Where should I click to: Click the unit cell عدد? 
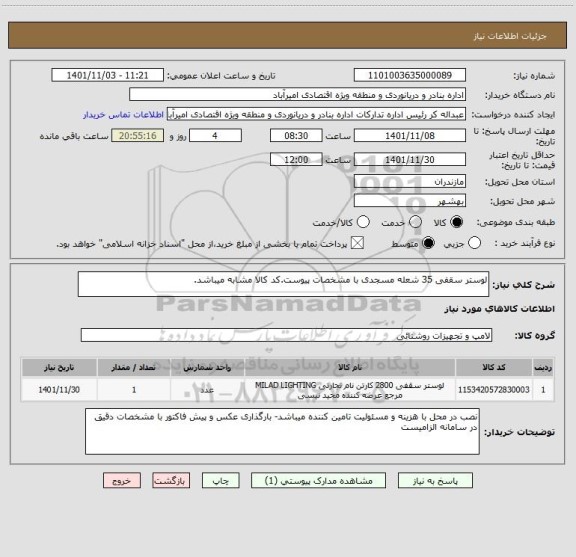point(207,390)
